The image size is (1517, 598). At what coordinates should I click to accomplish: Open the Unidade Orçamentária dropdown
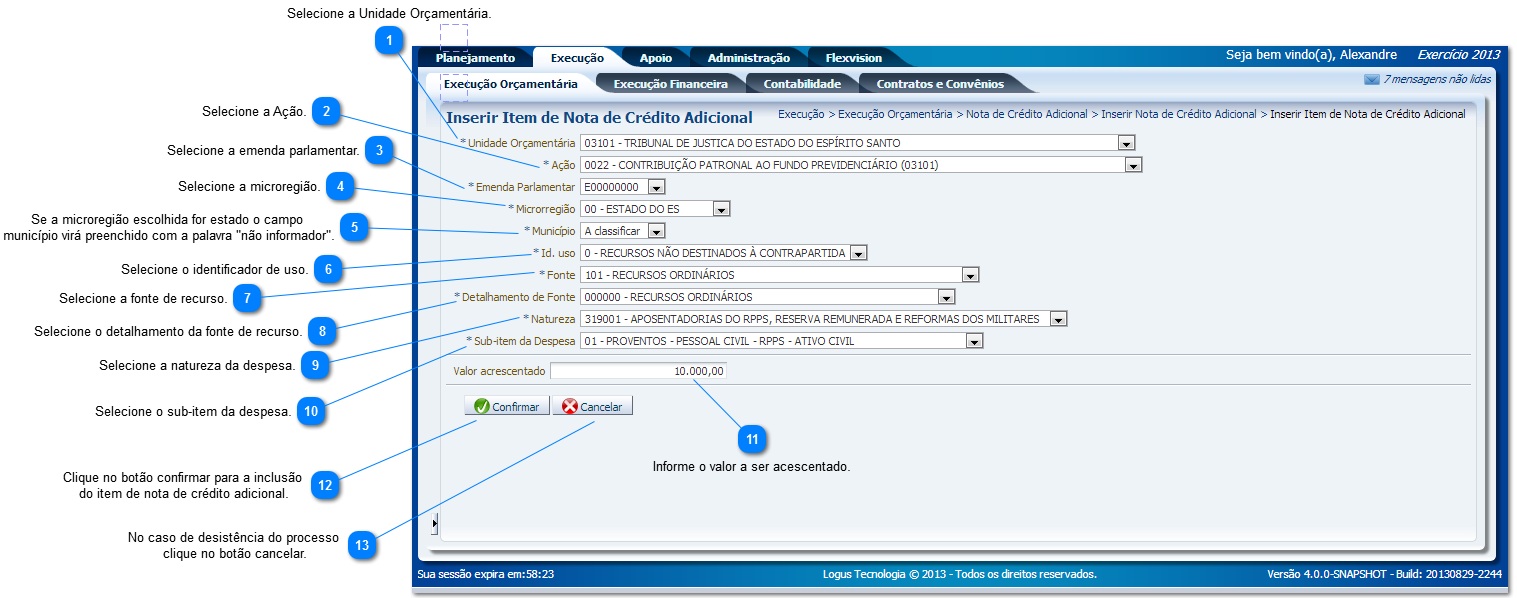1126,143
